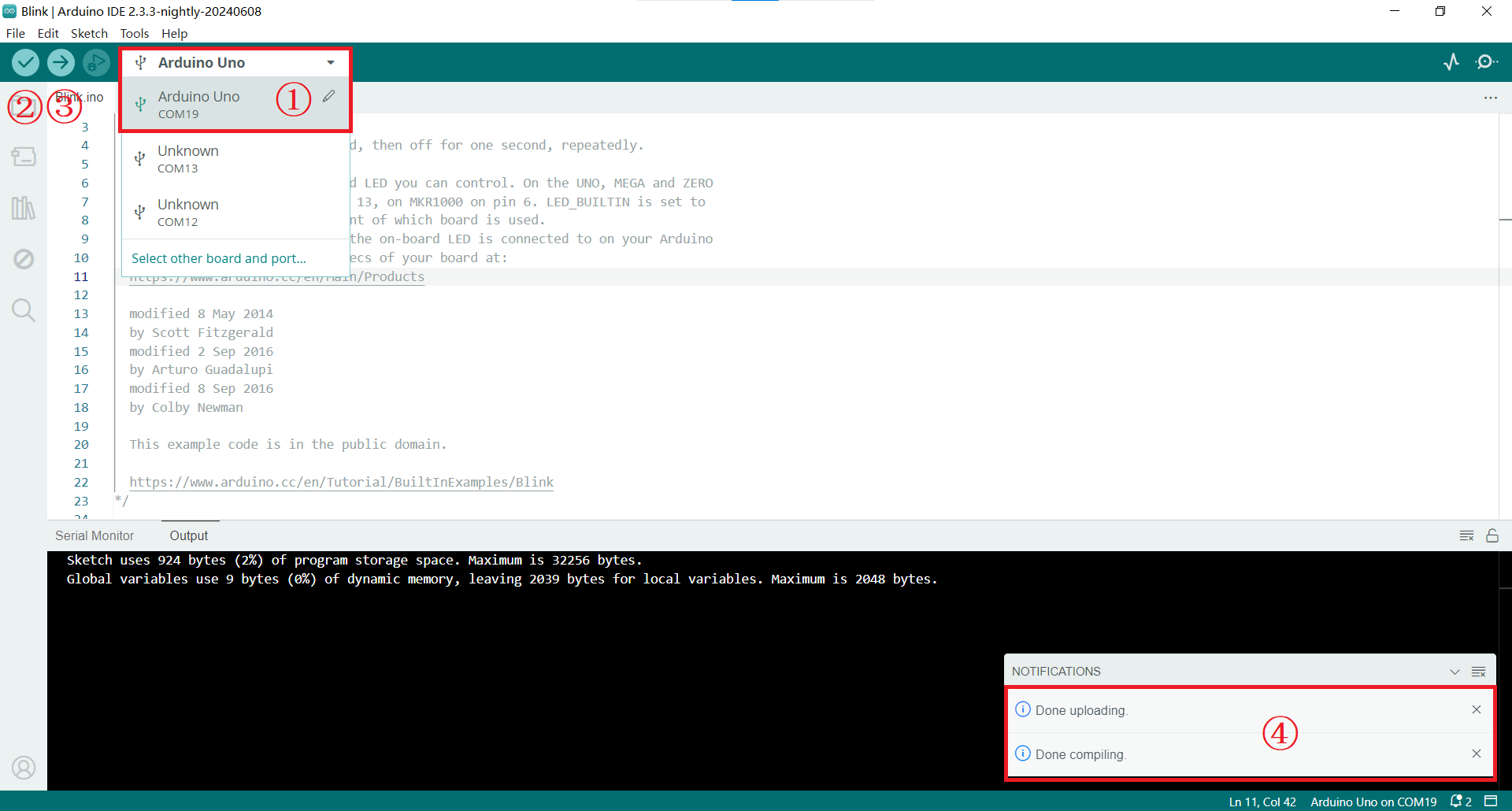
Task: Open the Search sidebar icon
Action: click(x=24, y=310)
